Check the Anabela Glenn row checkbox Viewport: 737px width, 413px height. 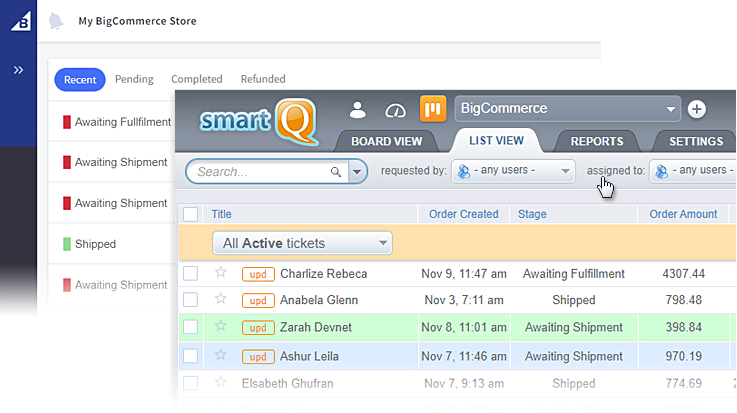pos(190,300)
